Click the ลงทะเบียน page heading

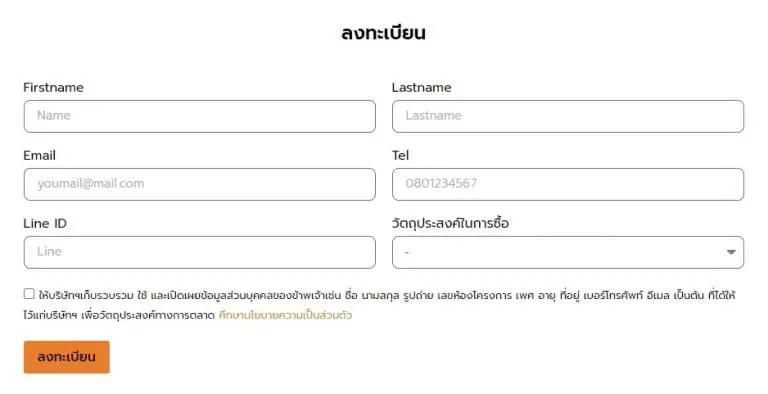pyautogui.click(x=384, y=33)
